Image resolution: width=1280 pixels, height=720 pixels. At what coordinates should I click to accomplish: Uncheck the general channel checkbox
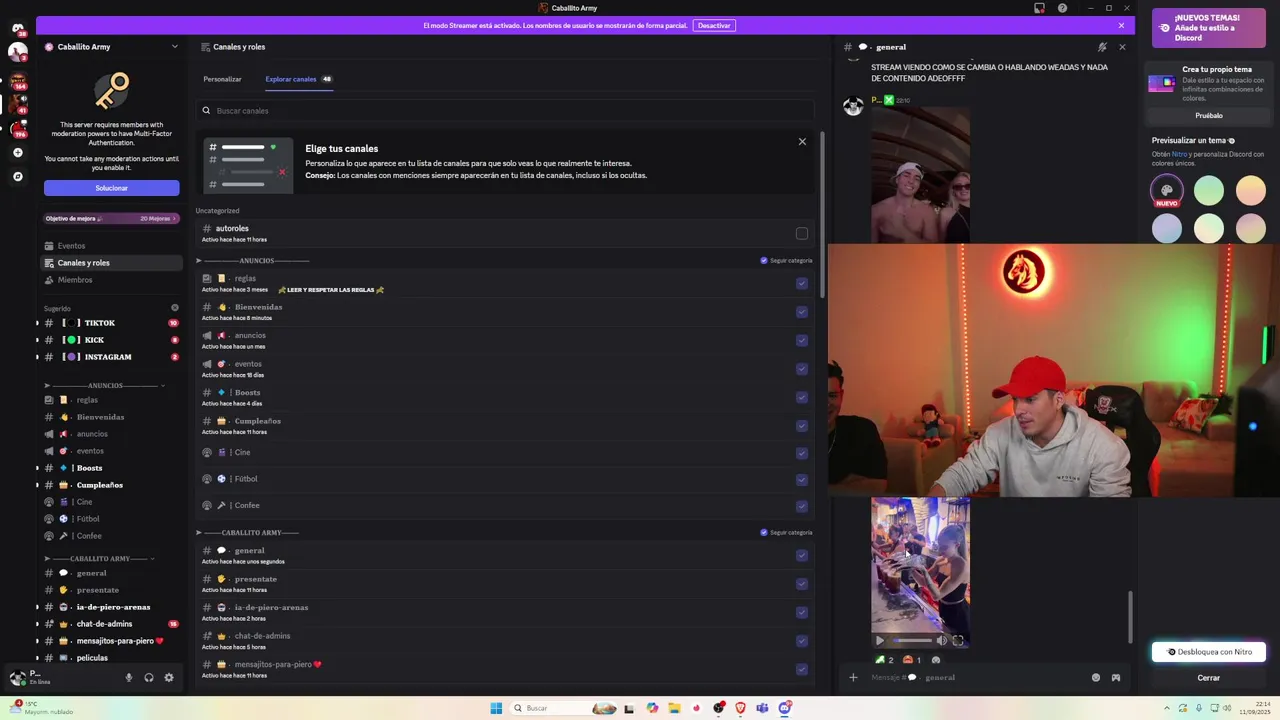click(x=802, y=555)
